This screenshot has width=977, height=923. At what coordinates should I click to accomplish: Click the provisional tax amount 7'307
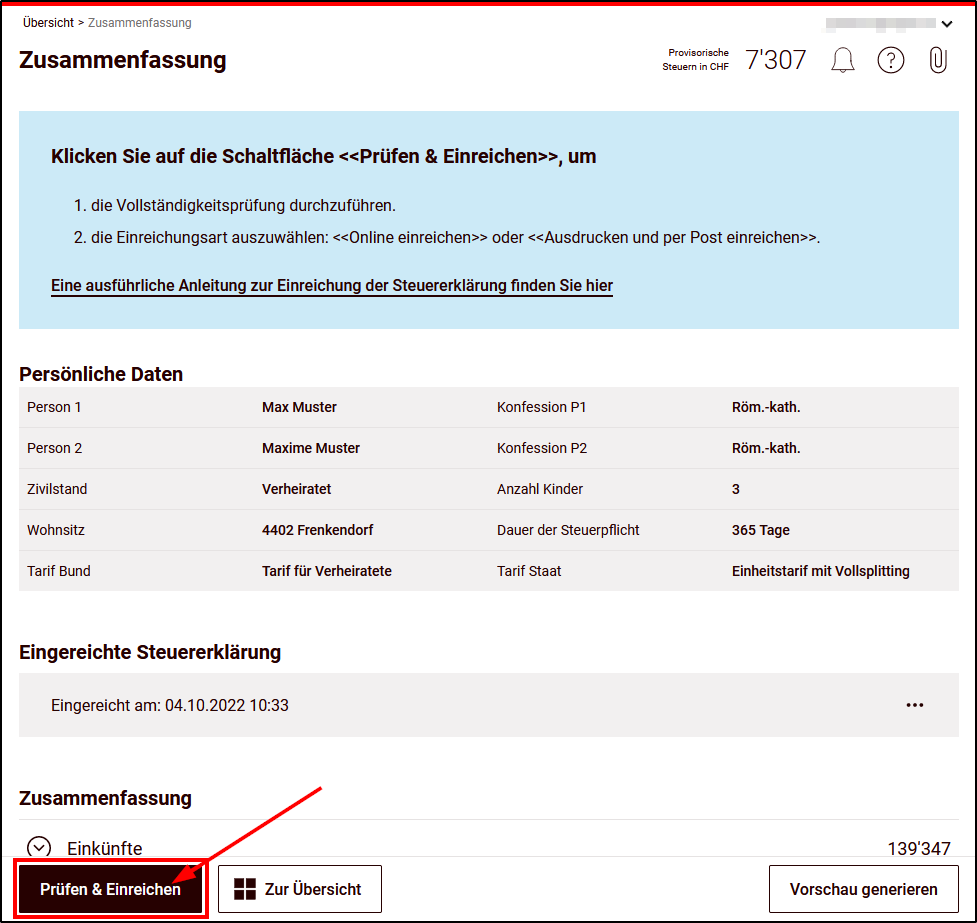(x=775, y=60)
